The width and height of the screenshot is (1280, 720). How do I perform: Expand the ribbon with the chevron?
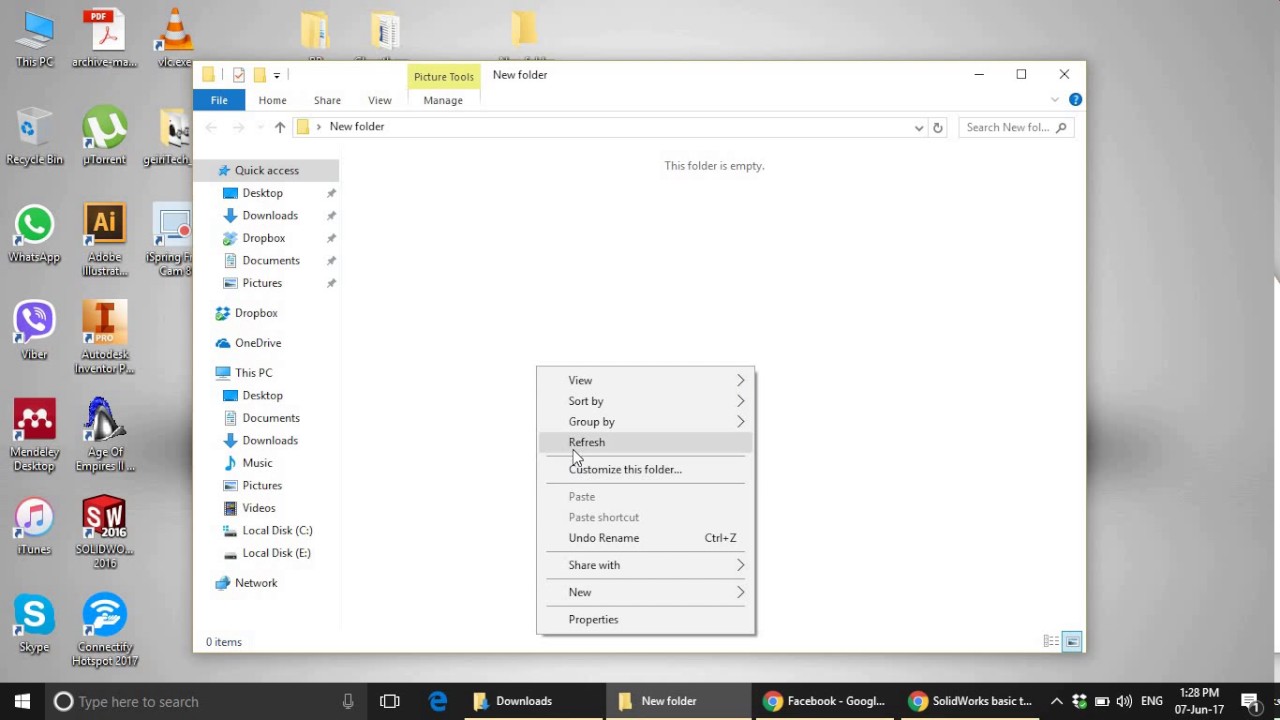tap(1055, 100)
